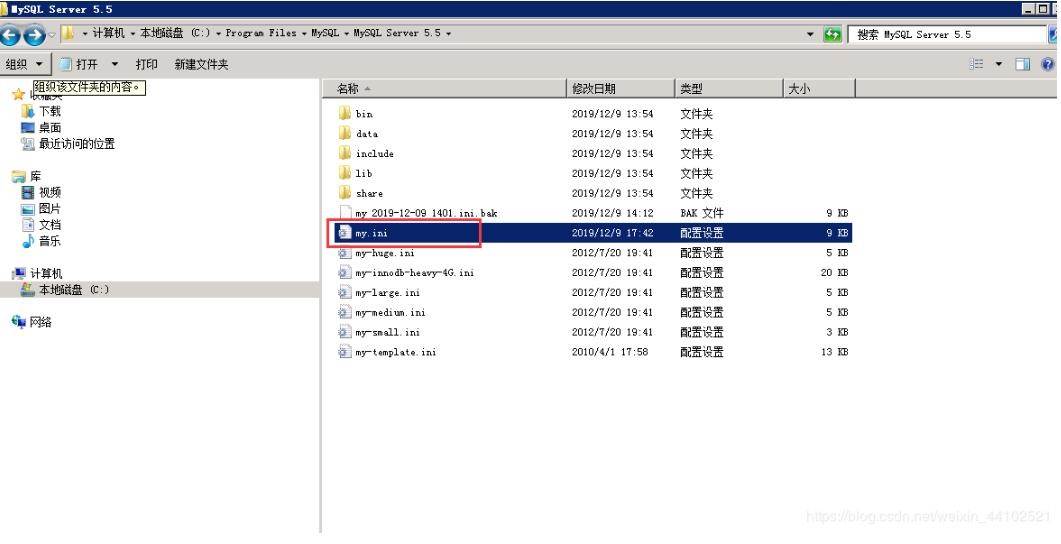The height and width of the screenshot is (544, 1061).
Task: Refresh the folder with the green refresh icon
Action: point(832,34)
